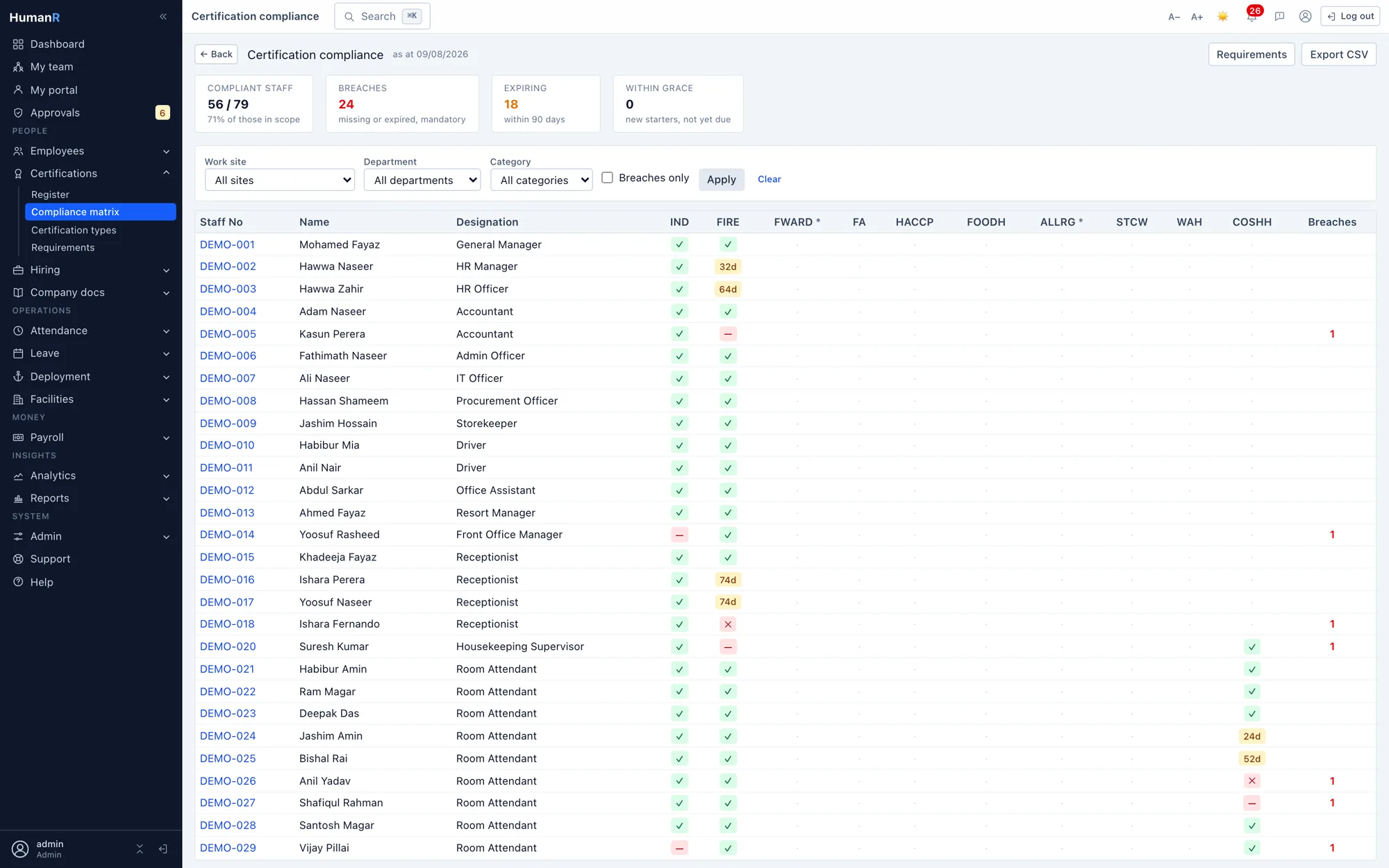Image resolution: width=1389 pixels, height=868 pixels.
Task: Expand the Attendance menu chevron
Action: pyautogui.click(x=166, y=331)
